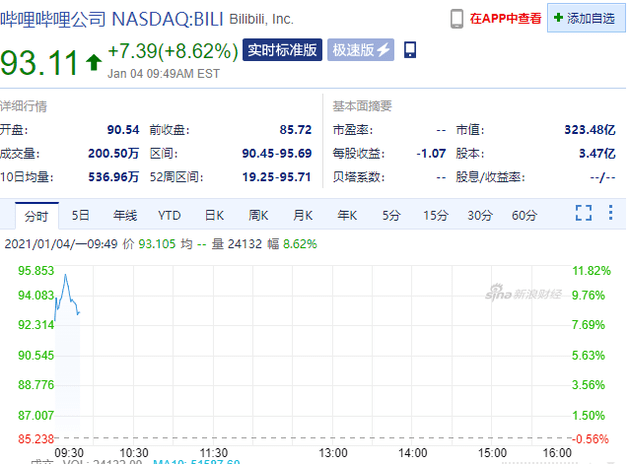This screenshot has width=630, height=464.
Task: Click the phone icon beside 在APP中查看
Action: tap(456, 18)
